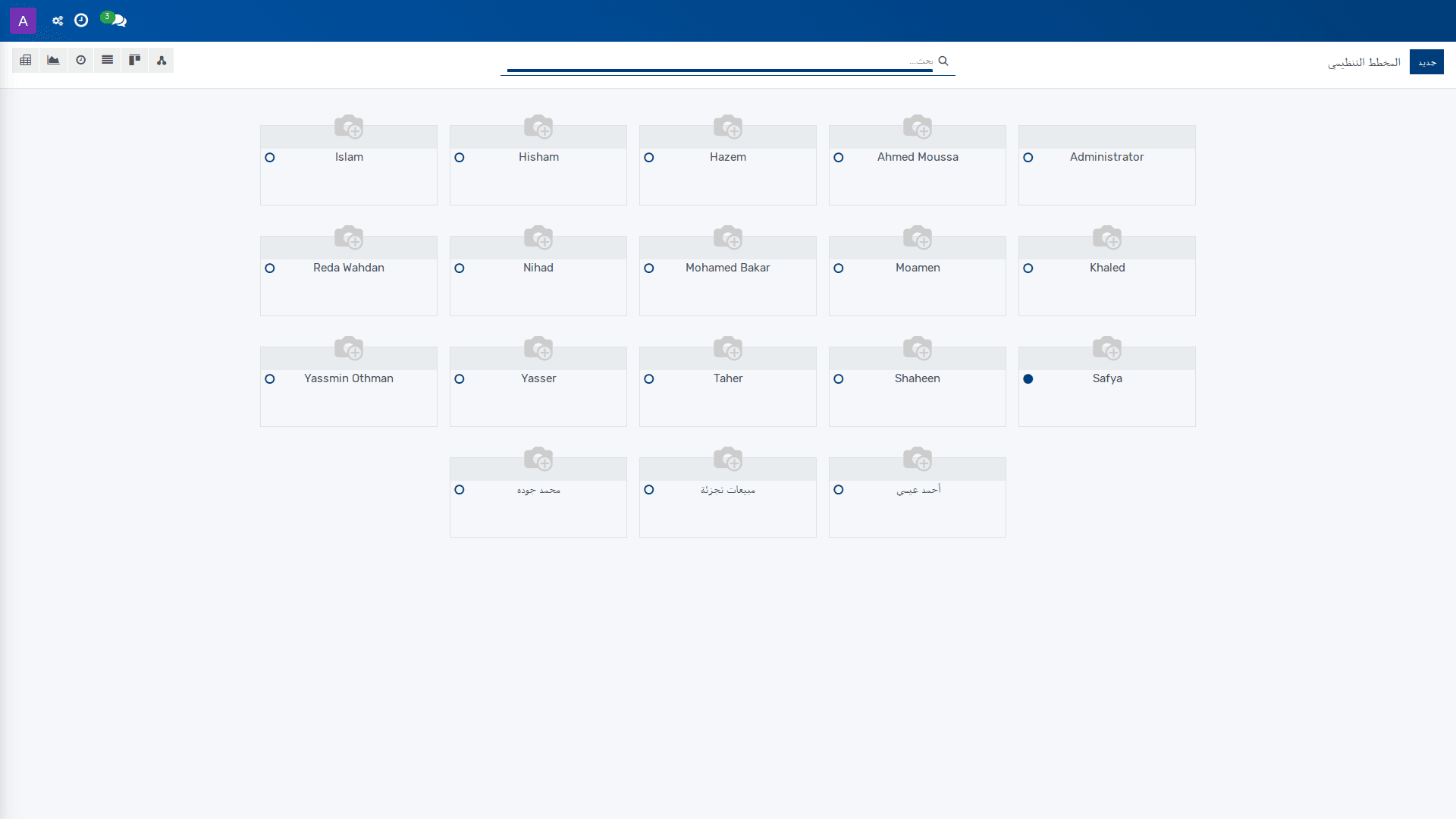Add photo for Islam via camera icon
This screenshot has width=1456, height=819.
349,127
